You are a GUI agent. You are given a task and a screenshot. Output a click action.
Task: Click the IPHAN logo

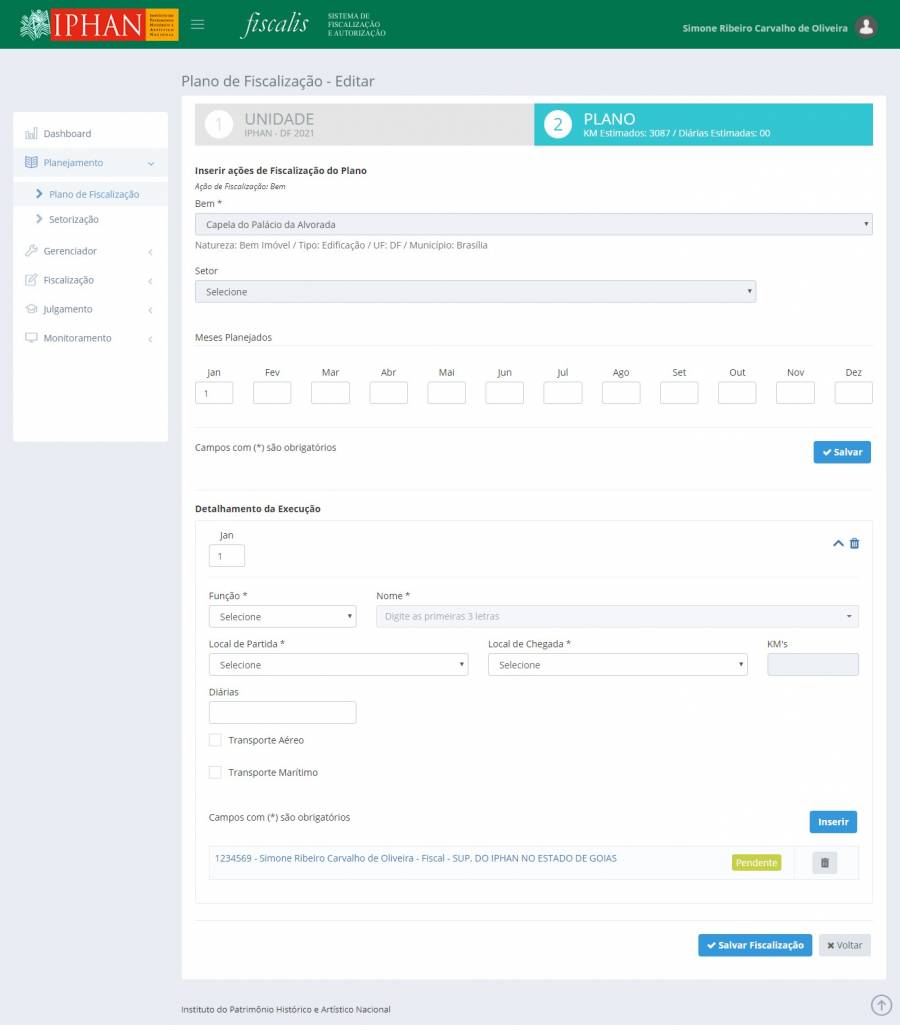point(99,24)
